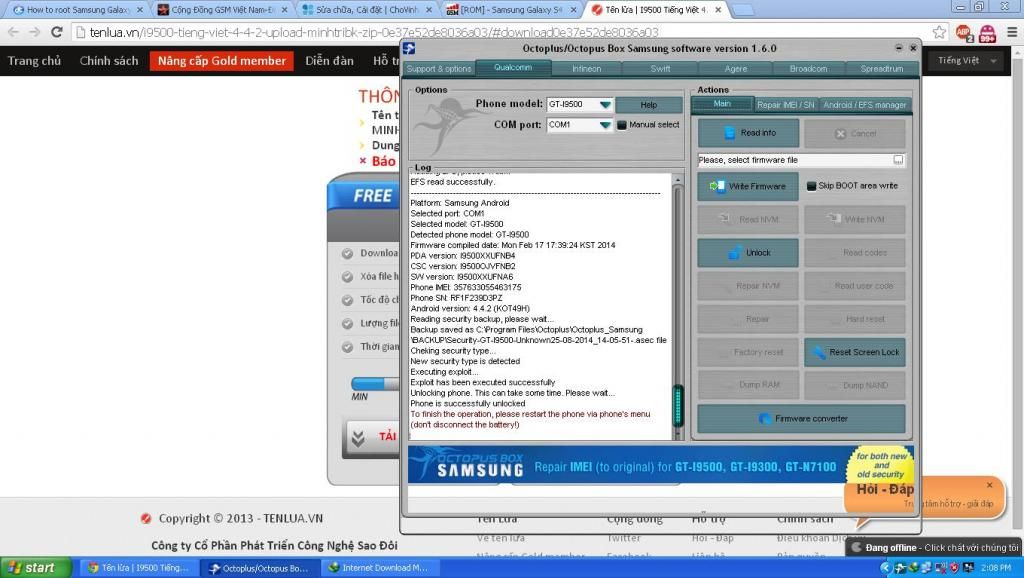Click the pink extension icon with 99+ badge
The height and width of the screenshot is (578, 1024).
(x=987, y=33)
